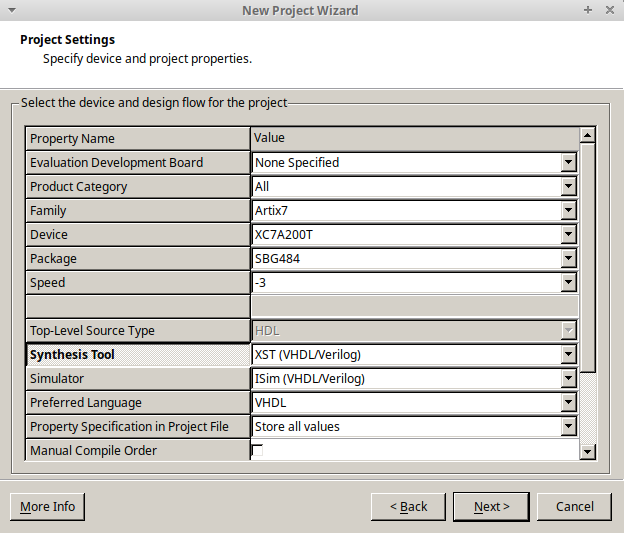Image resolution: width=624 pixels, height=533 pixels.
Task: Open the Evaluation Development Board dropdown
Action: click(x=568, y=162)
